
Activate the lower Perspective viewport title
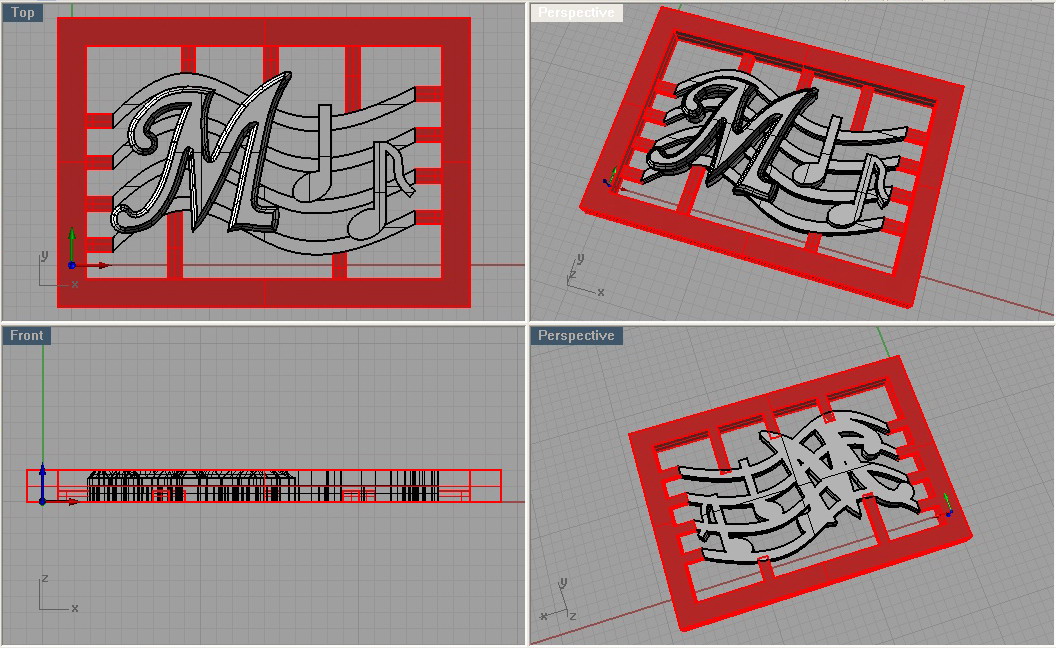[576, 335]
